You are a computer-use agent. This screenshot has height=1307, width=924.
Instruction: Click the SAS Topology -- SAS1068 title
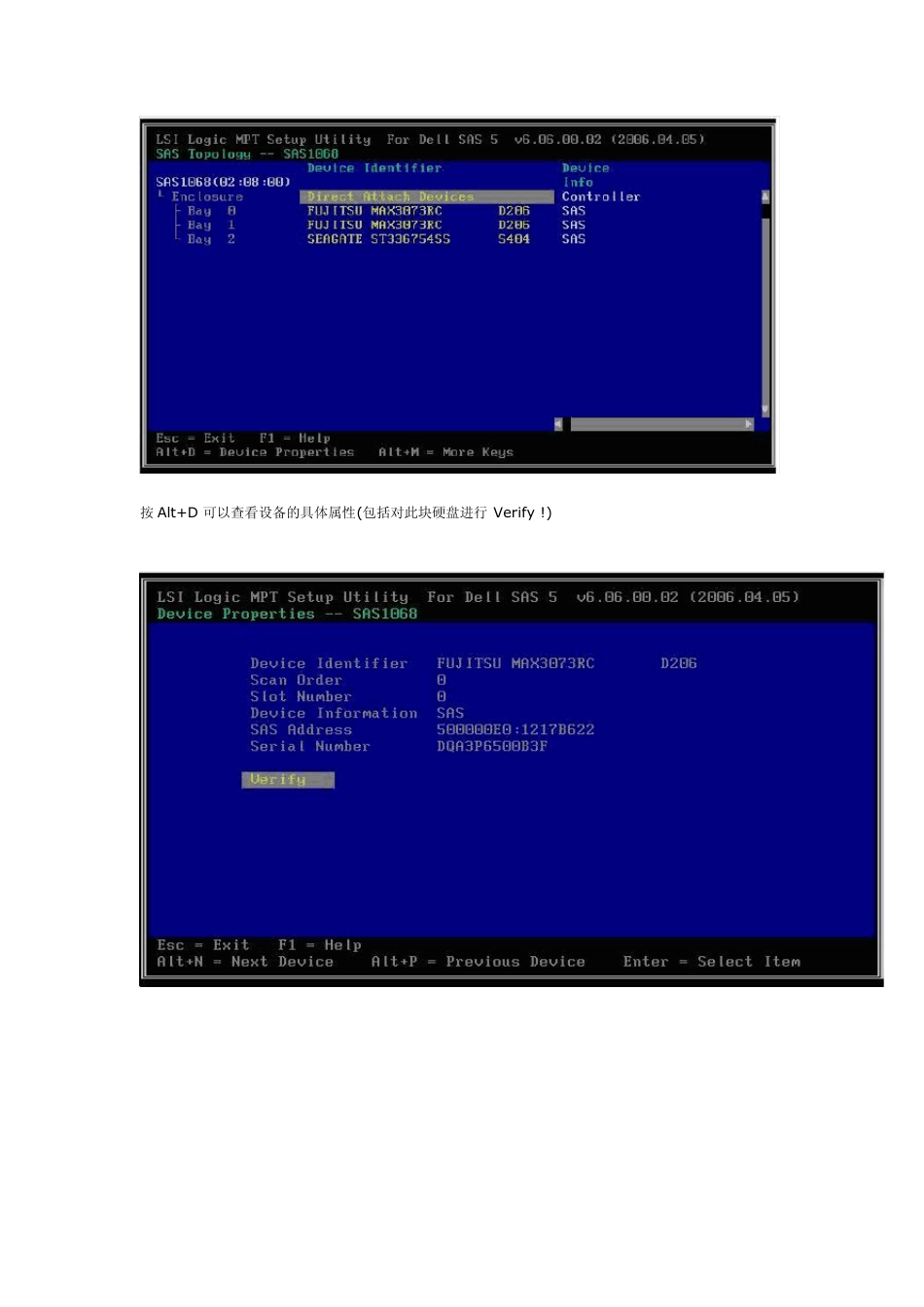(x=247, y=154)
